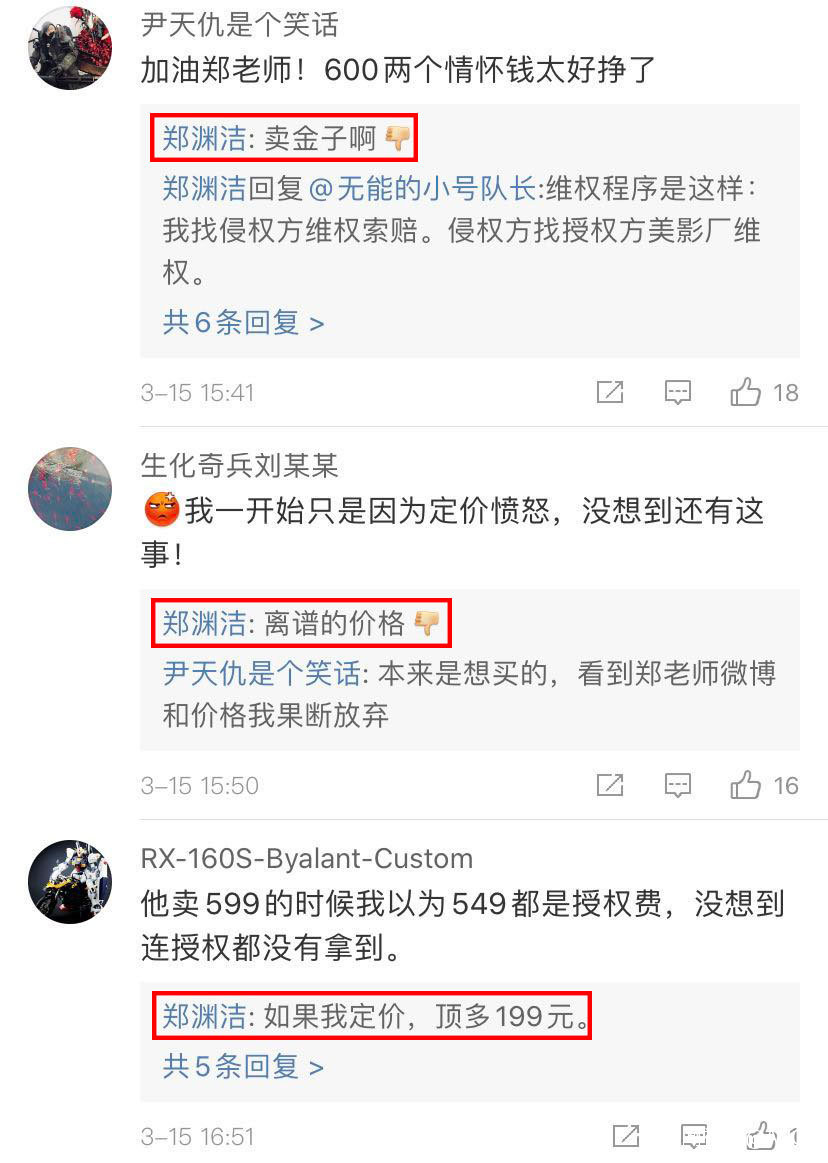828x1163 pixels.
Task: Expand 共5条回复 replies
Action: (x=243, y=1067)
